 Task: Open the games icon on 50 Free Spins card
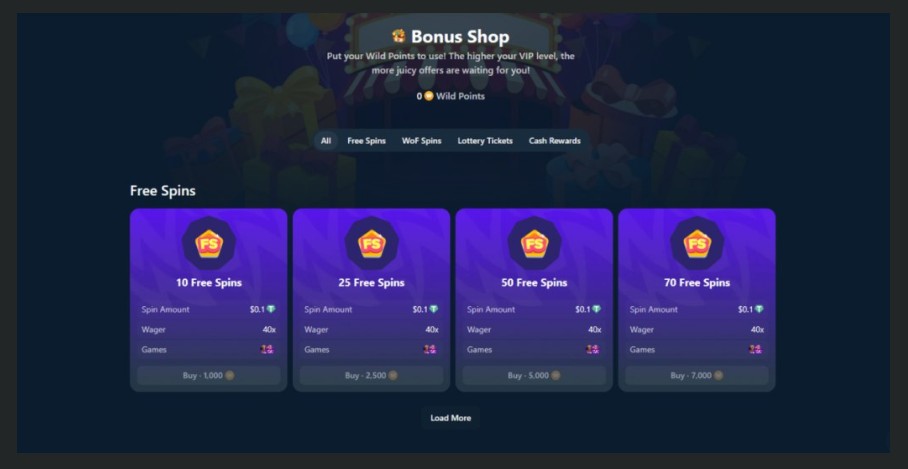coord(592,349)
